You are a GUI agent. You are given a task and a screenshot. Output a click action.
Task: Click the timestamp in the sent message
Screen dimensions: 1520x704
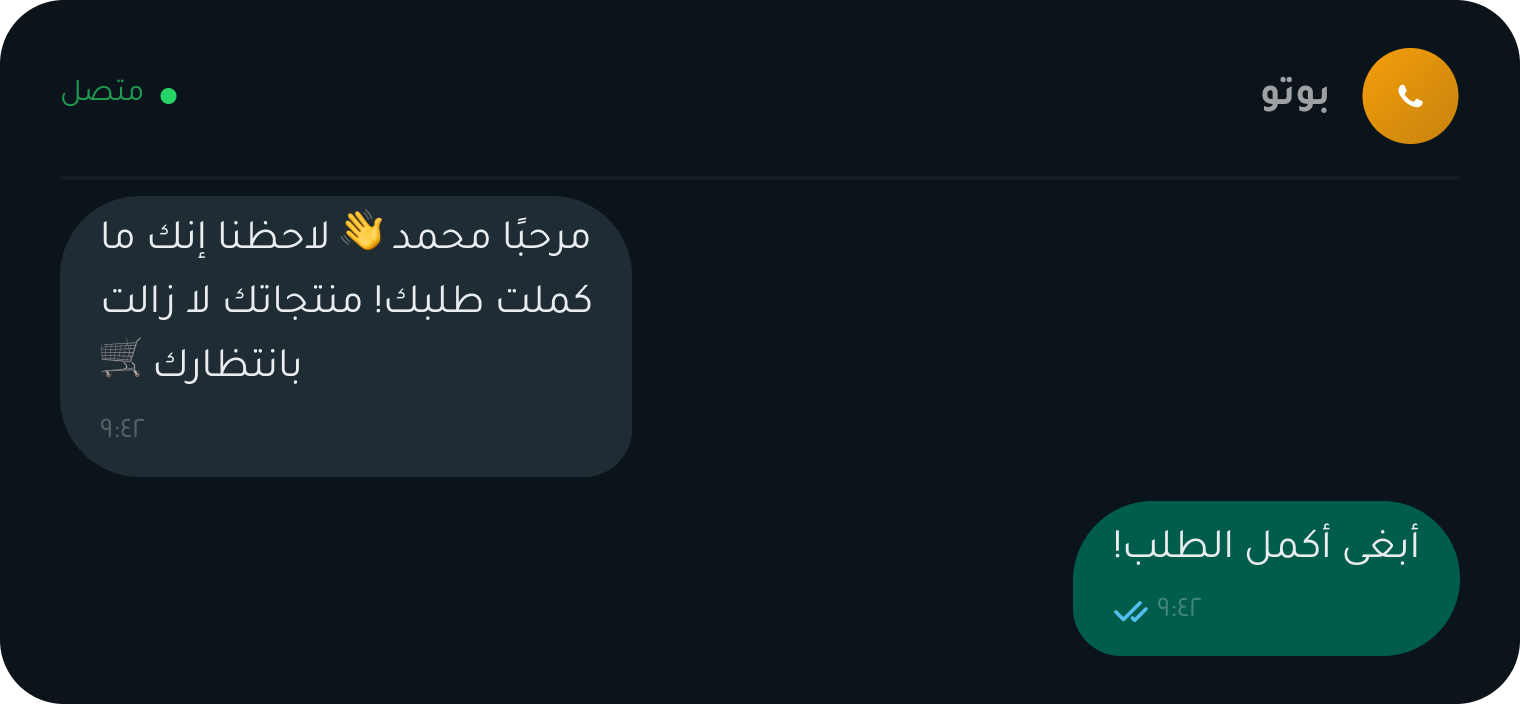pos(1178,608)
